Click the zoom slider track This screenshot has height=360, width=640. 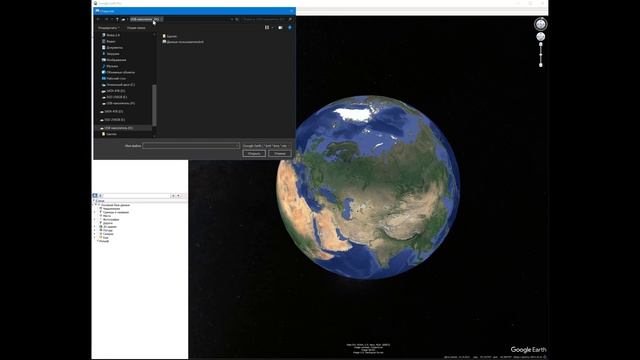coord(541,54)
